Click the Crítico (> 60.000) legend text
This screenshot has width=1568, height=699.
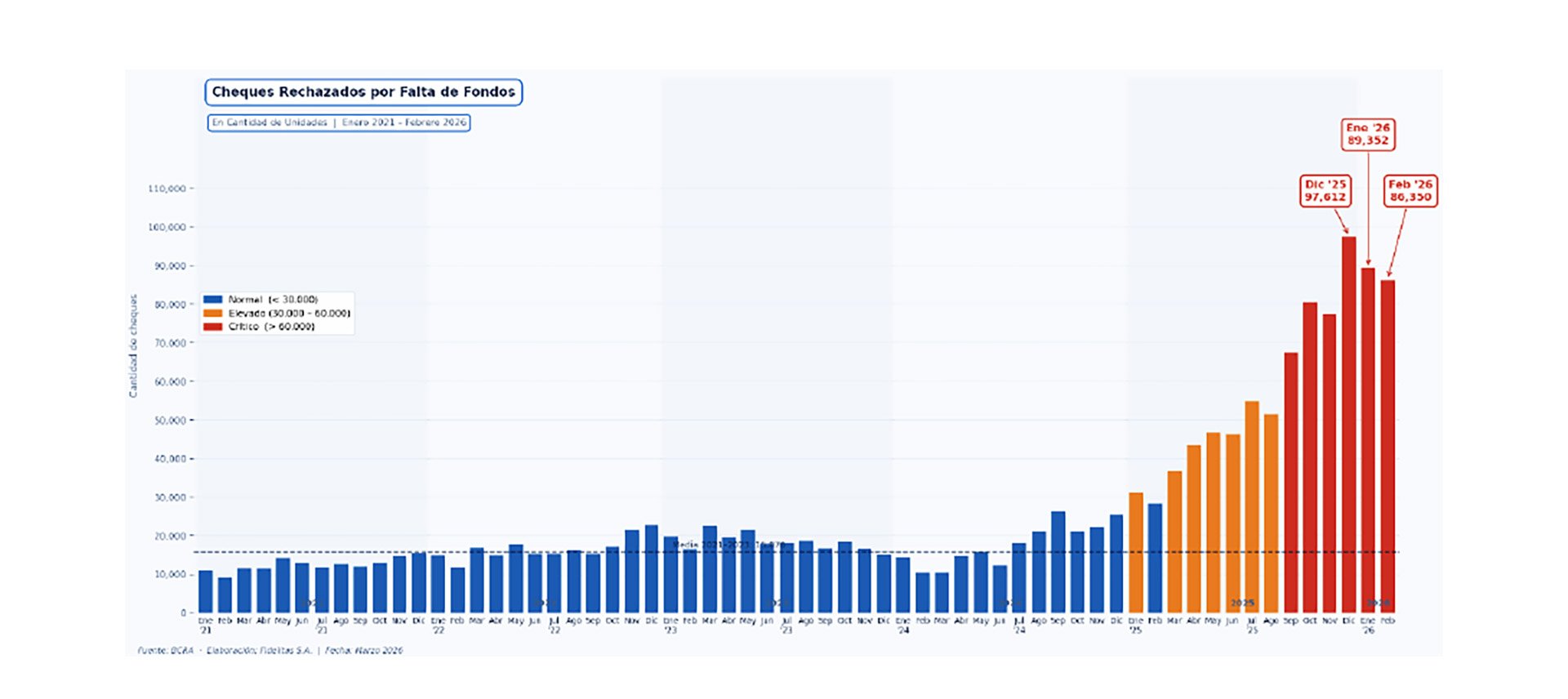tap(271, 327)
